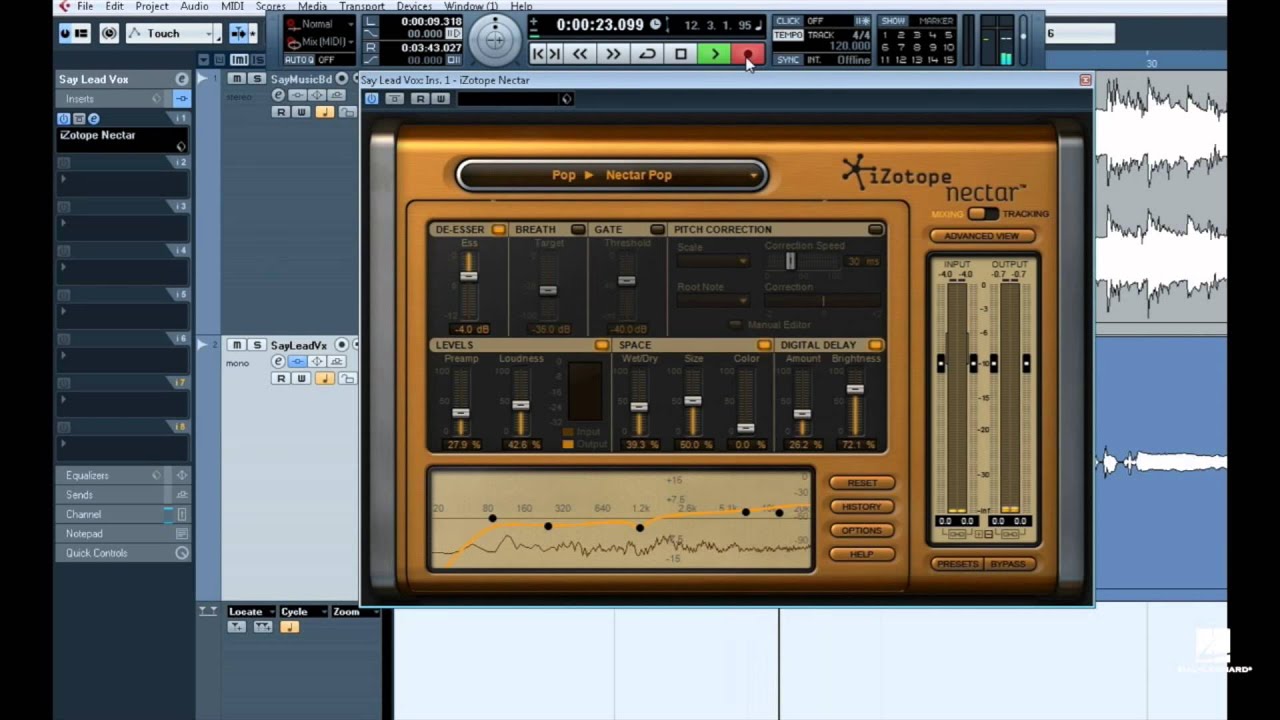
Task: Open the Locate dropdown below track list
Action: click(x=250, y=612)
